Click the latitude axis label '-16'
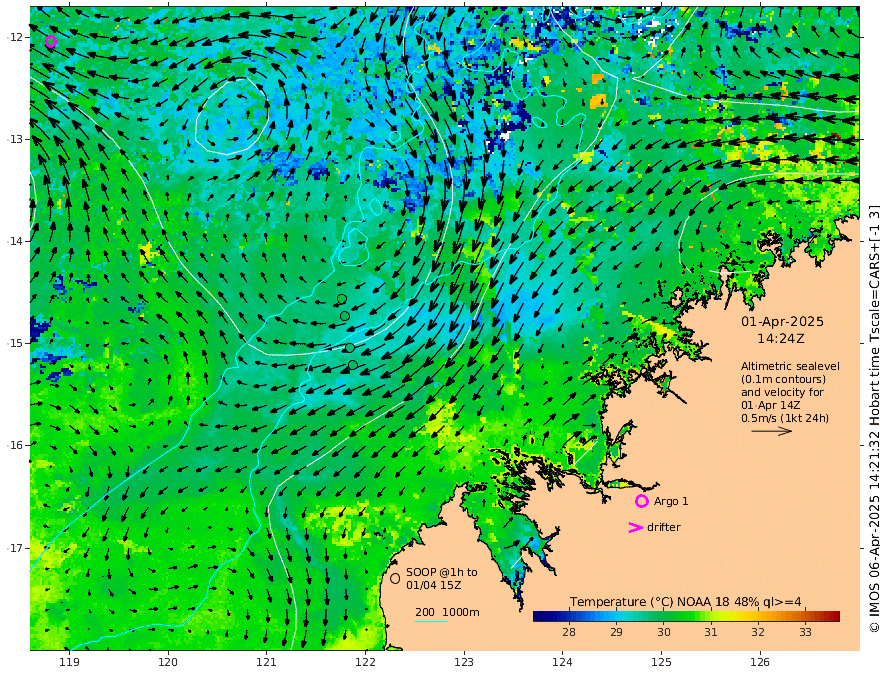880x680 pixels. click(x=15, y=445)
